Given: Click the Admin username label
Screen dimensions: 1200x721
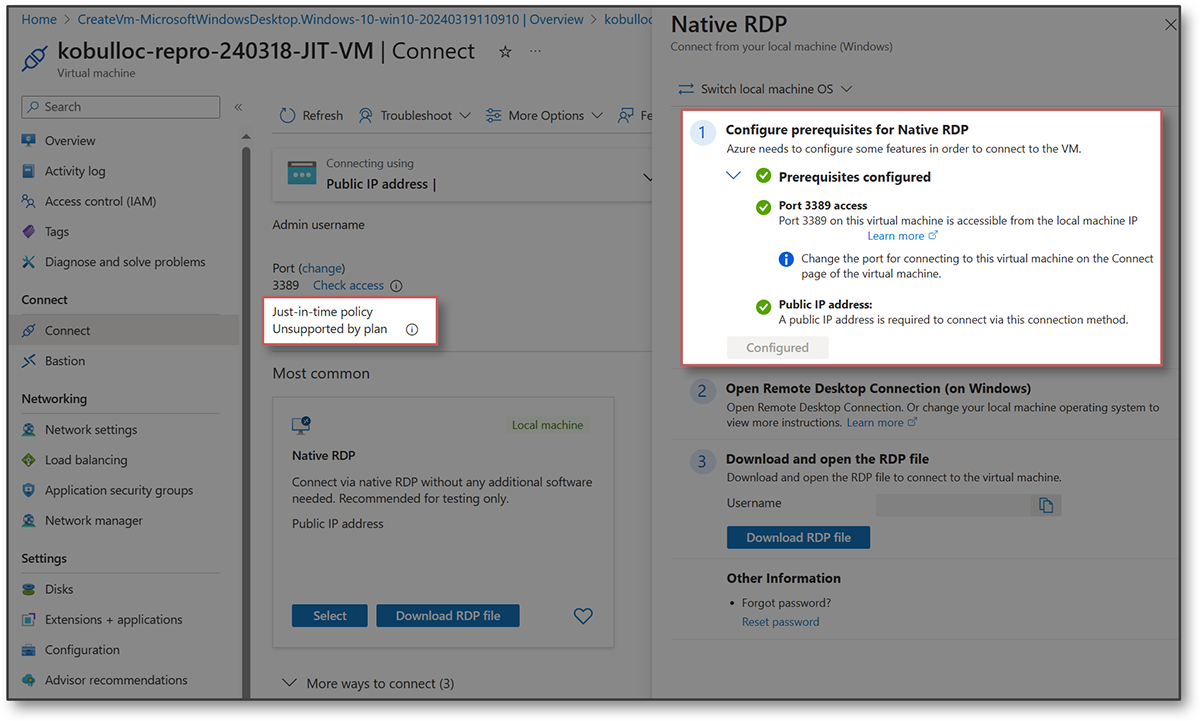Looking at the screenshot, I should [319, 225].
